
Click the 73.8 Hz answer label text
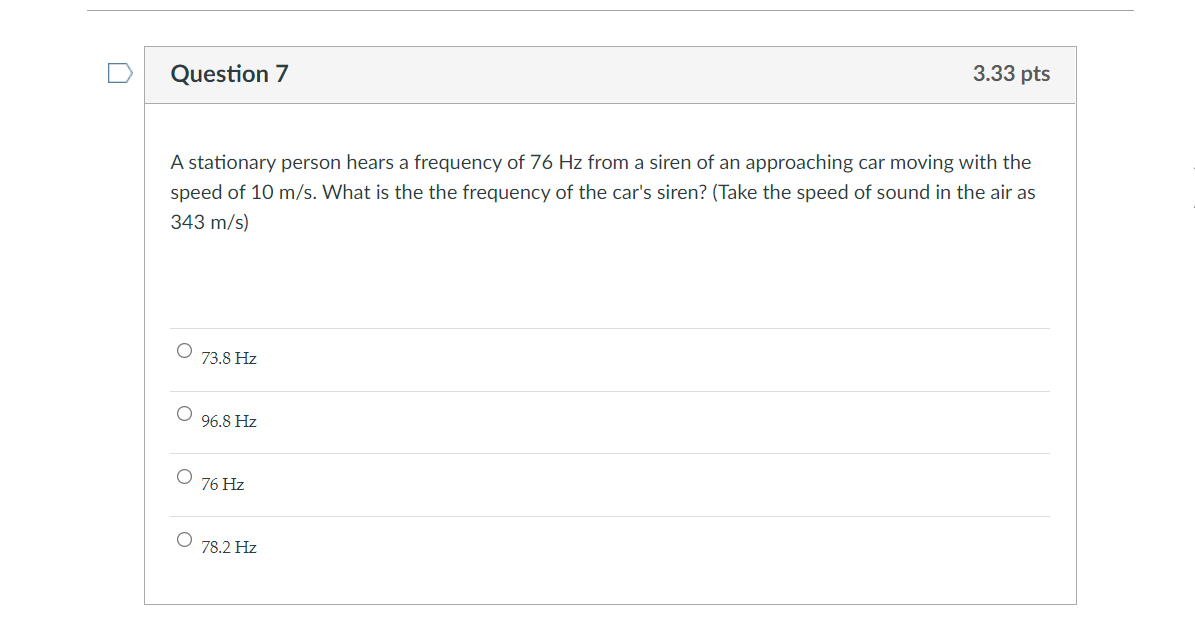pyautogui.click(x=229, y=358)
